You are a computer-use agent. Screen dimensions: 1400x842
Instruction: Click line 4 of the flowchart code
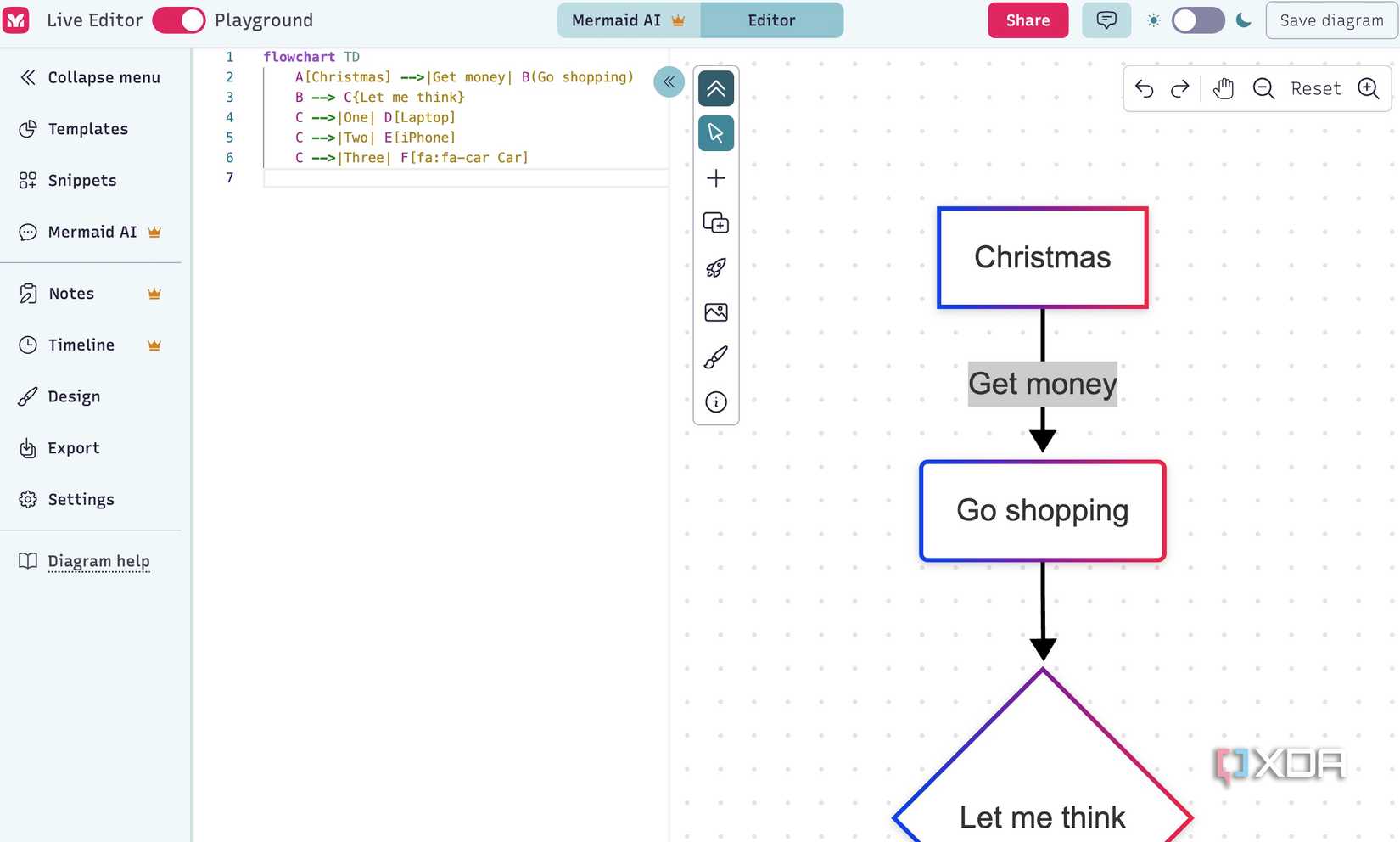(375, 117)
